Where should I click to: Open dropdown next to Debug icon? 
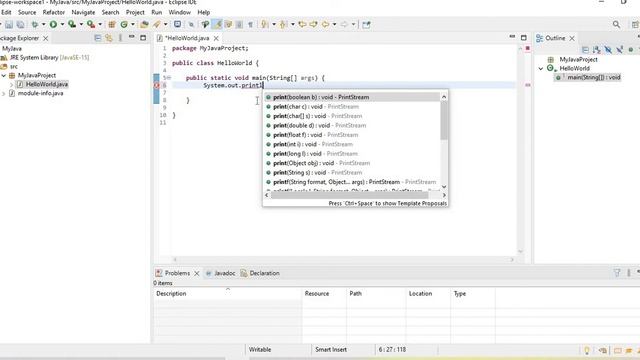(43, 24)
